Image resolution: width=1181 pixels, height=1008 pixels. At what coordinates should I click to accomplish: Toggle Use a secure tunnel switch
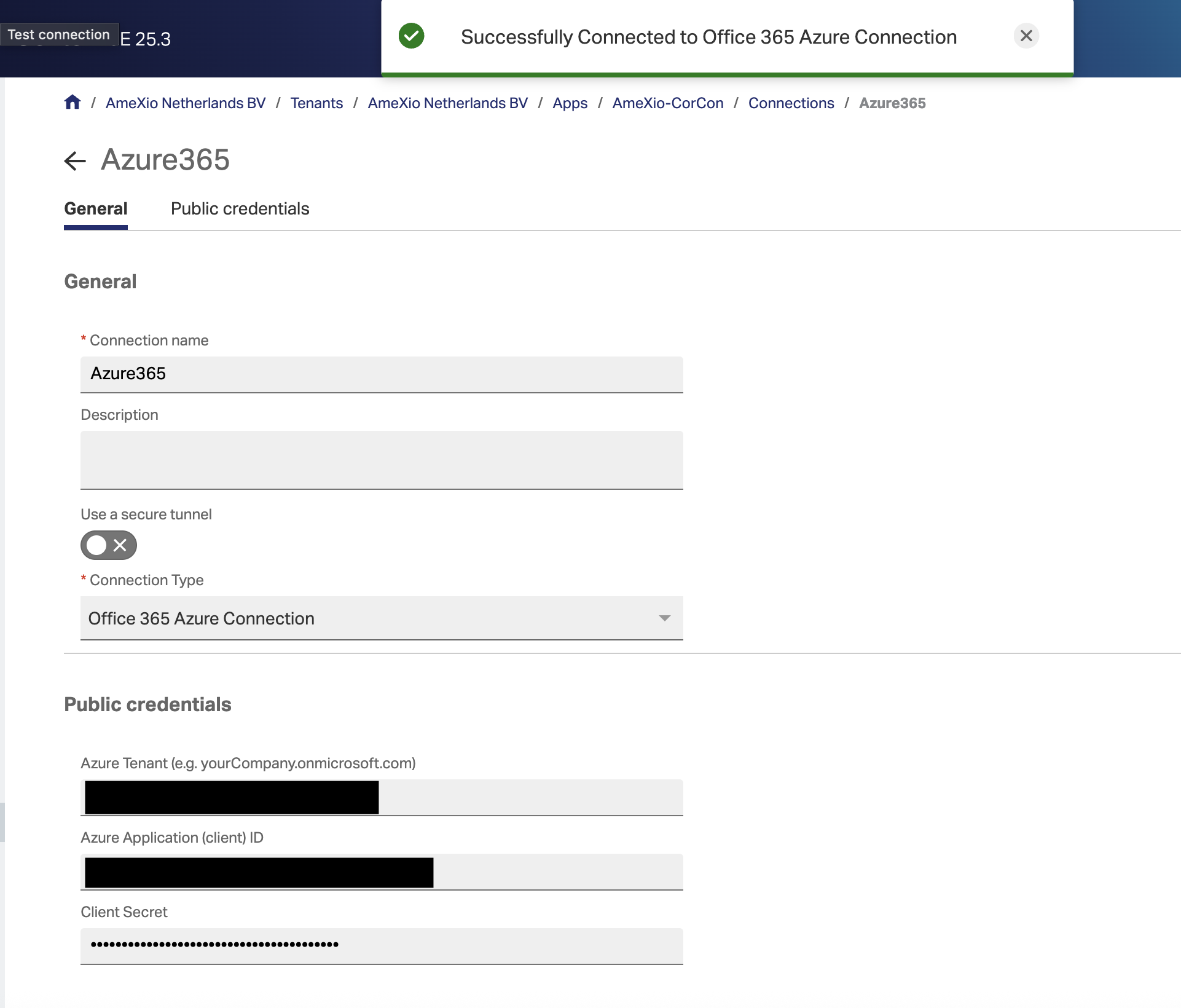pos(109,545)
